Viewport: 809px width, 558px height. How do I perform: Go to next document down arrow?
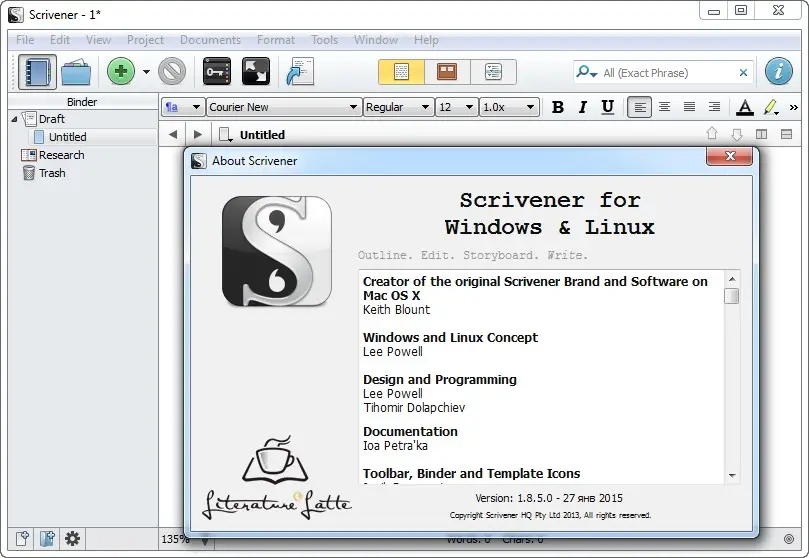737,135
